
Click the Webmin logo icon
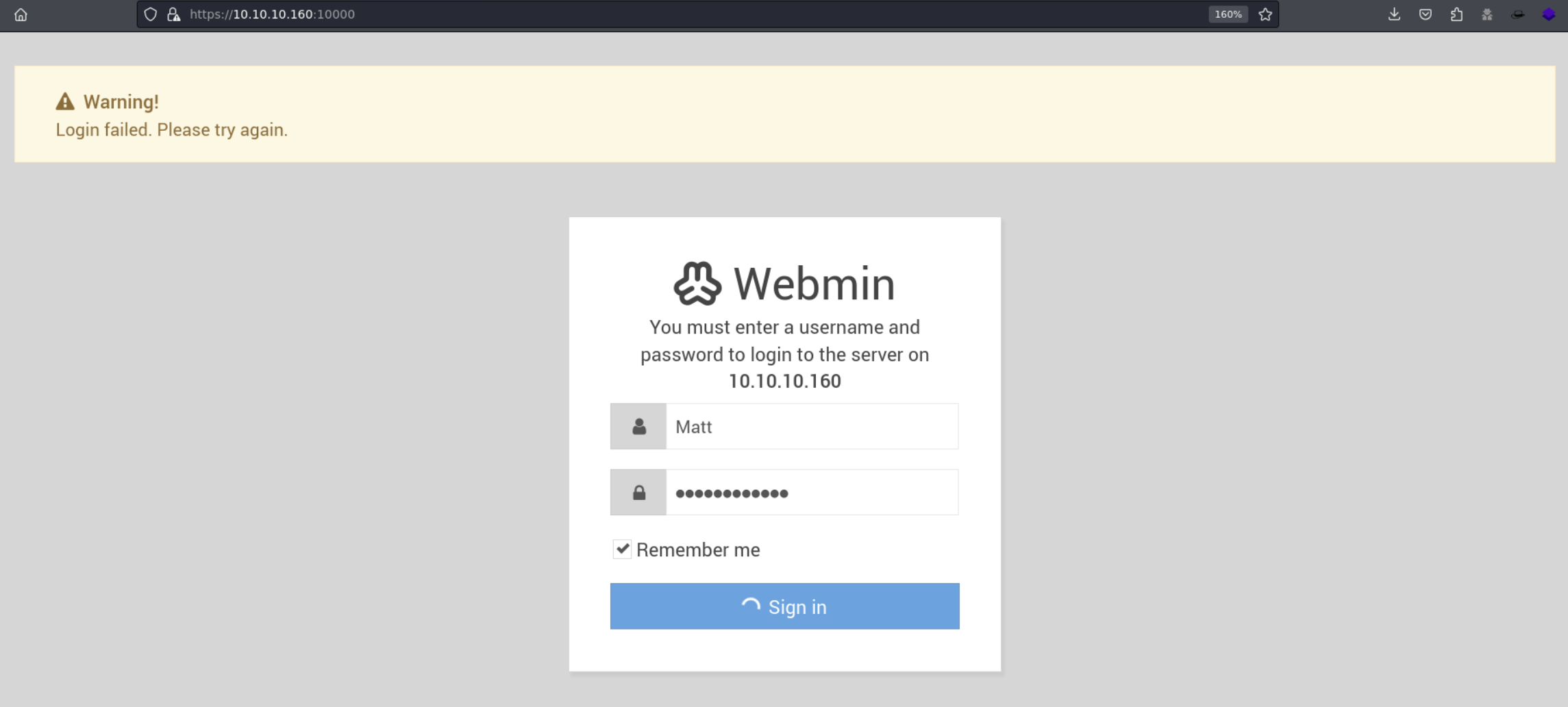tap(697, 283)
